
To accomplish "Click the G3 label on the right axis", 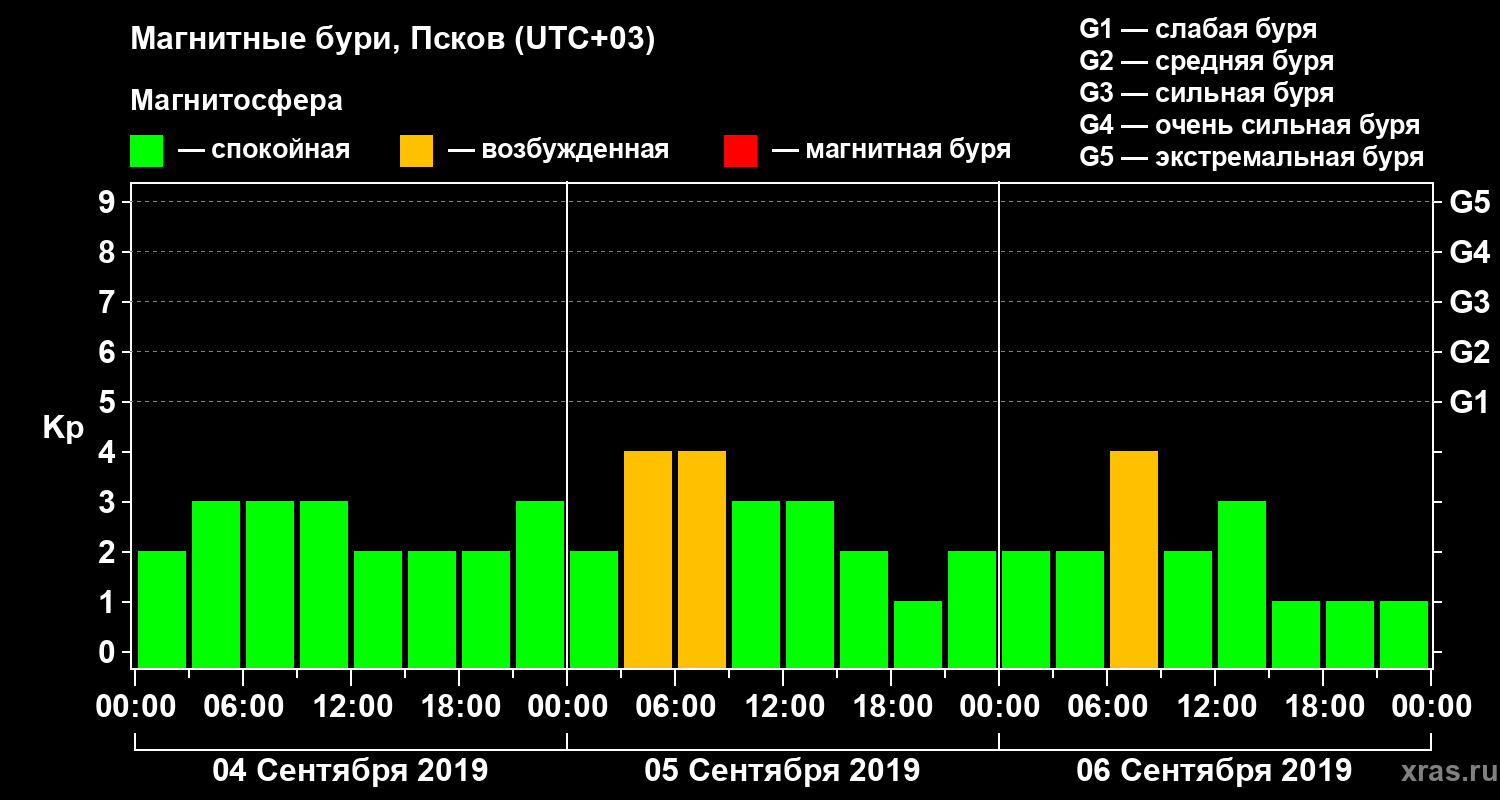I will click(1470, 302).
